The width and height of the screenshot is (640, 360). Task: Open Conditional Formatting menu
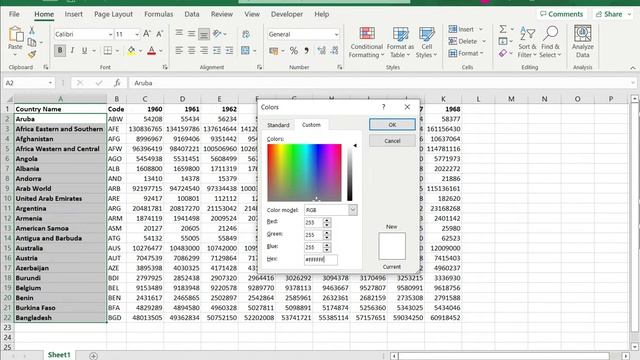[367, 43]
